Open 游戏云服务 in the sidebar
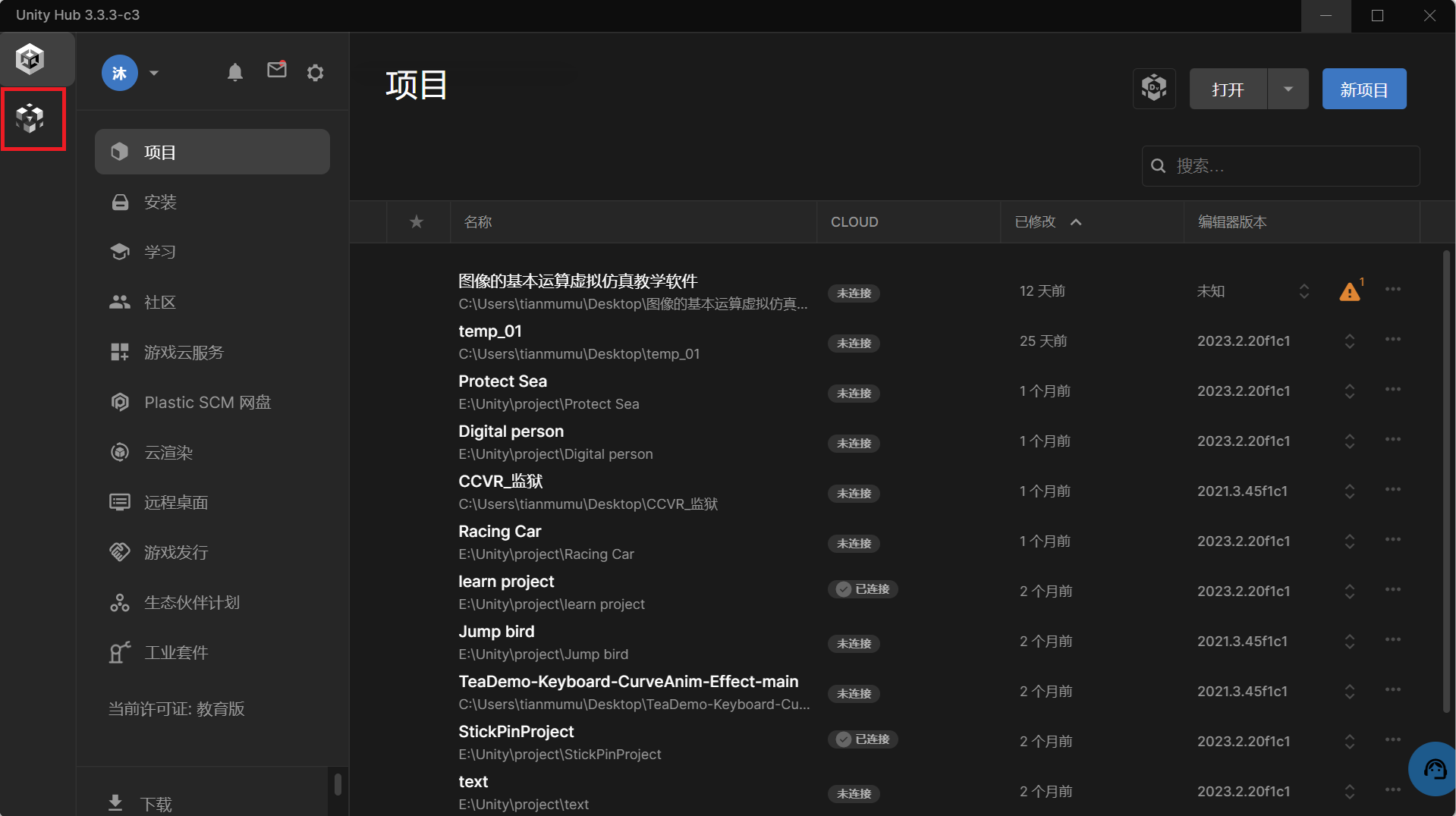Image resolution: width=1456 pixels, height=816 pixels. [212, 352]
